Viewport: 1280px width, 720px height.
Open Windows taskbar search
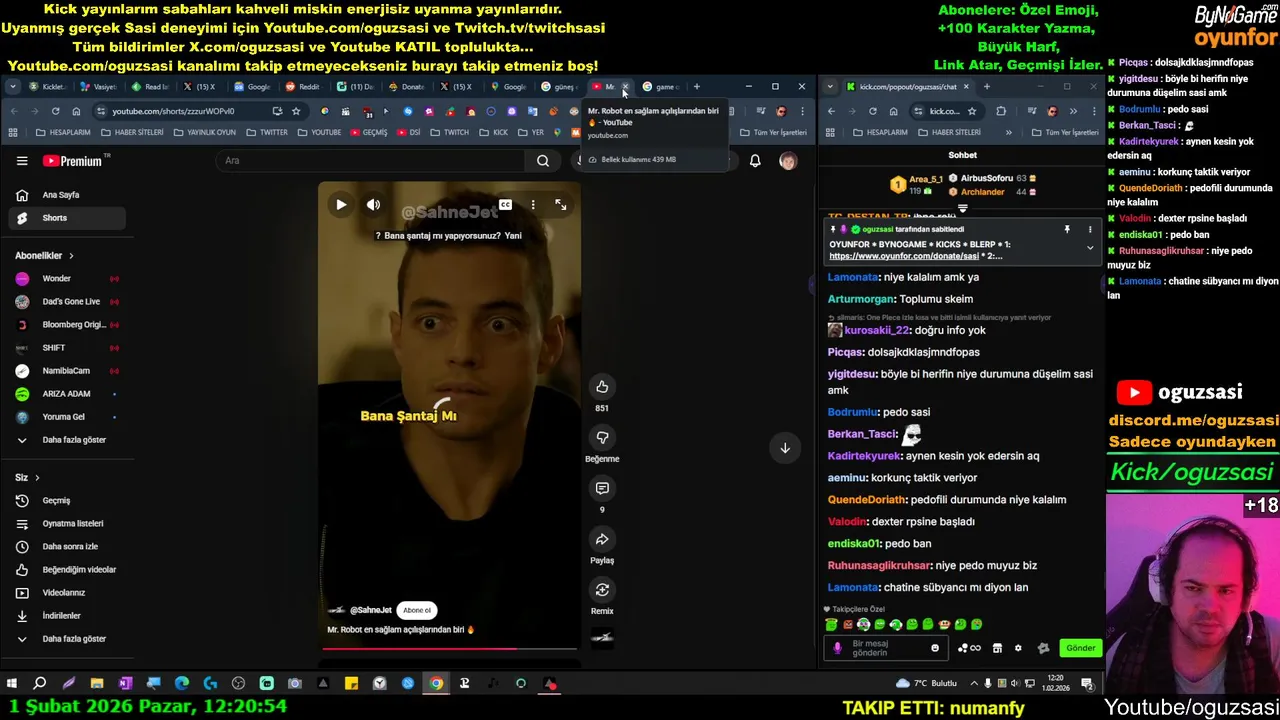tap(40, 684)
